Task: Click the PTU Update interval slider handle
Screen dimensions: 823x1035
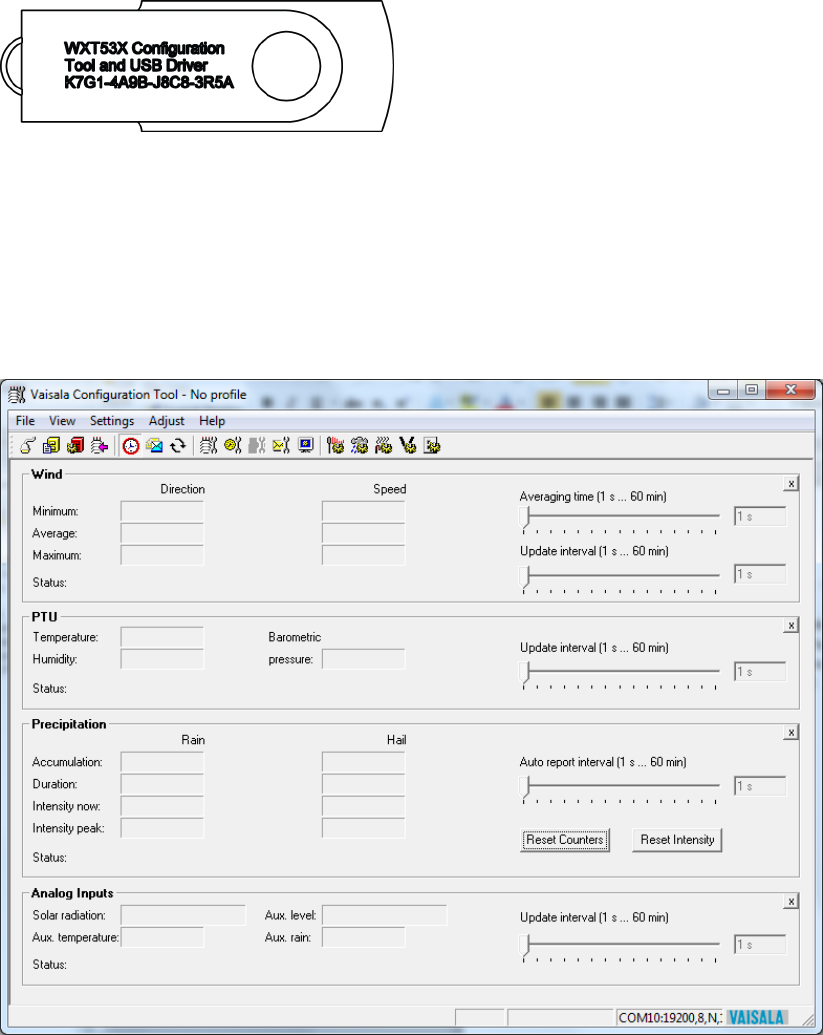Action: tap(525, 673)
